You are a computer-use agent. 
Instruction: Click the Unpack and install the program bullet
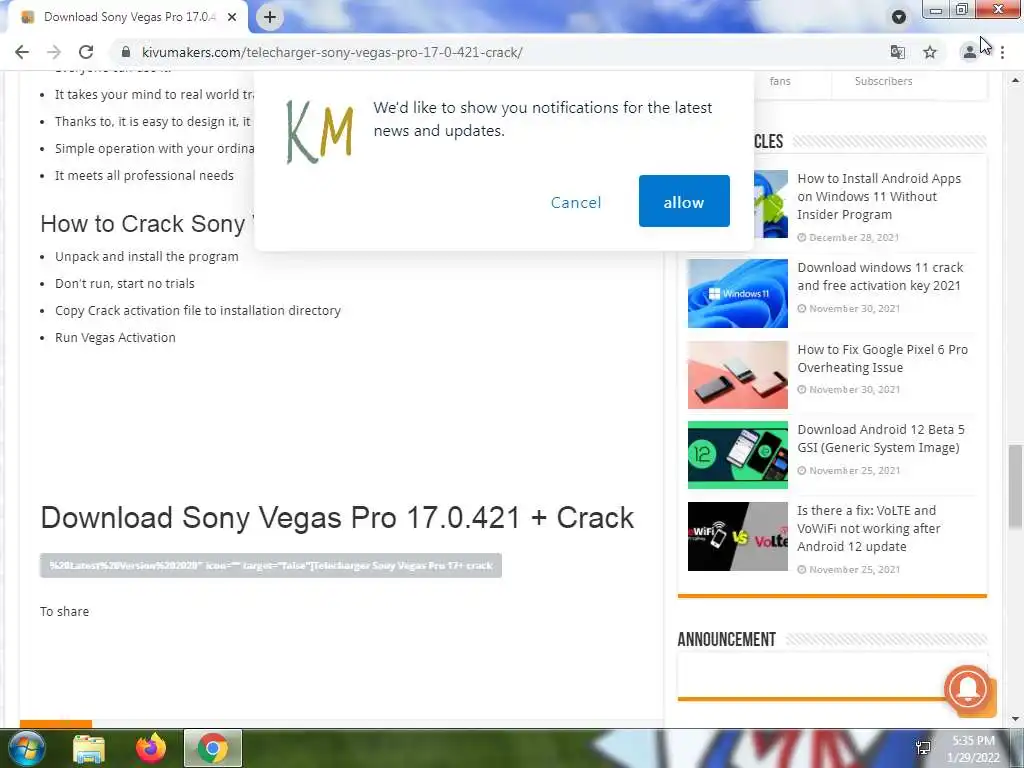pos(146,257)
